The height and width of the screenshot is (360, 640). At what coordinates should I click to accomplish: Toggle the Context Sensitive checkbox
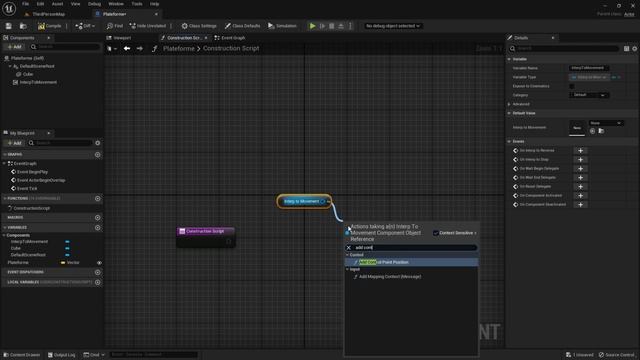point(436,233)
